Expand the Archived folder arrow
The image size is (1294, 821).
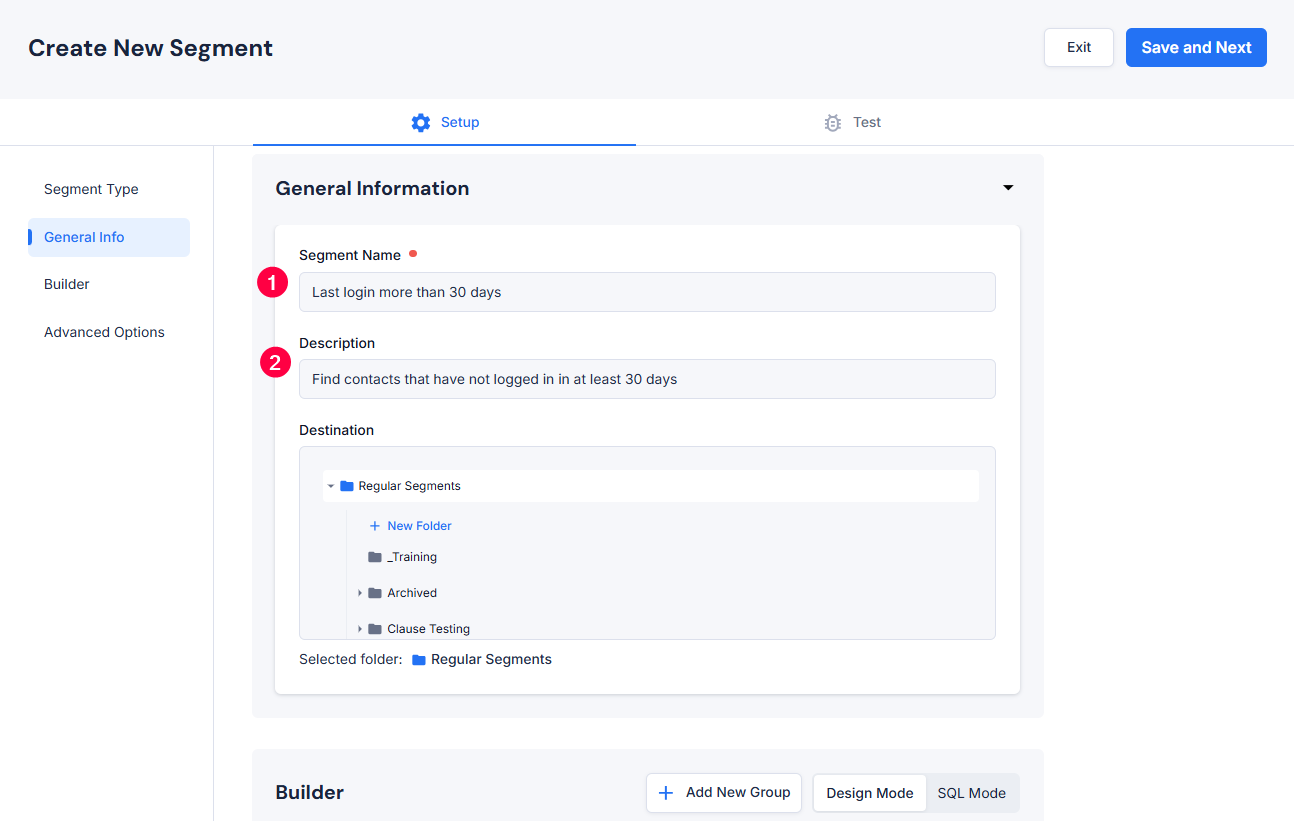click(360, 593)
